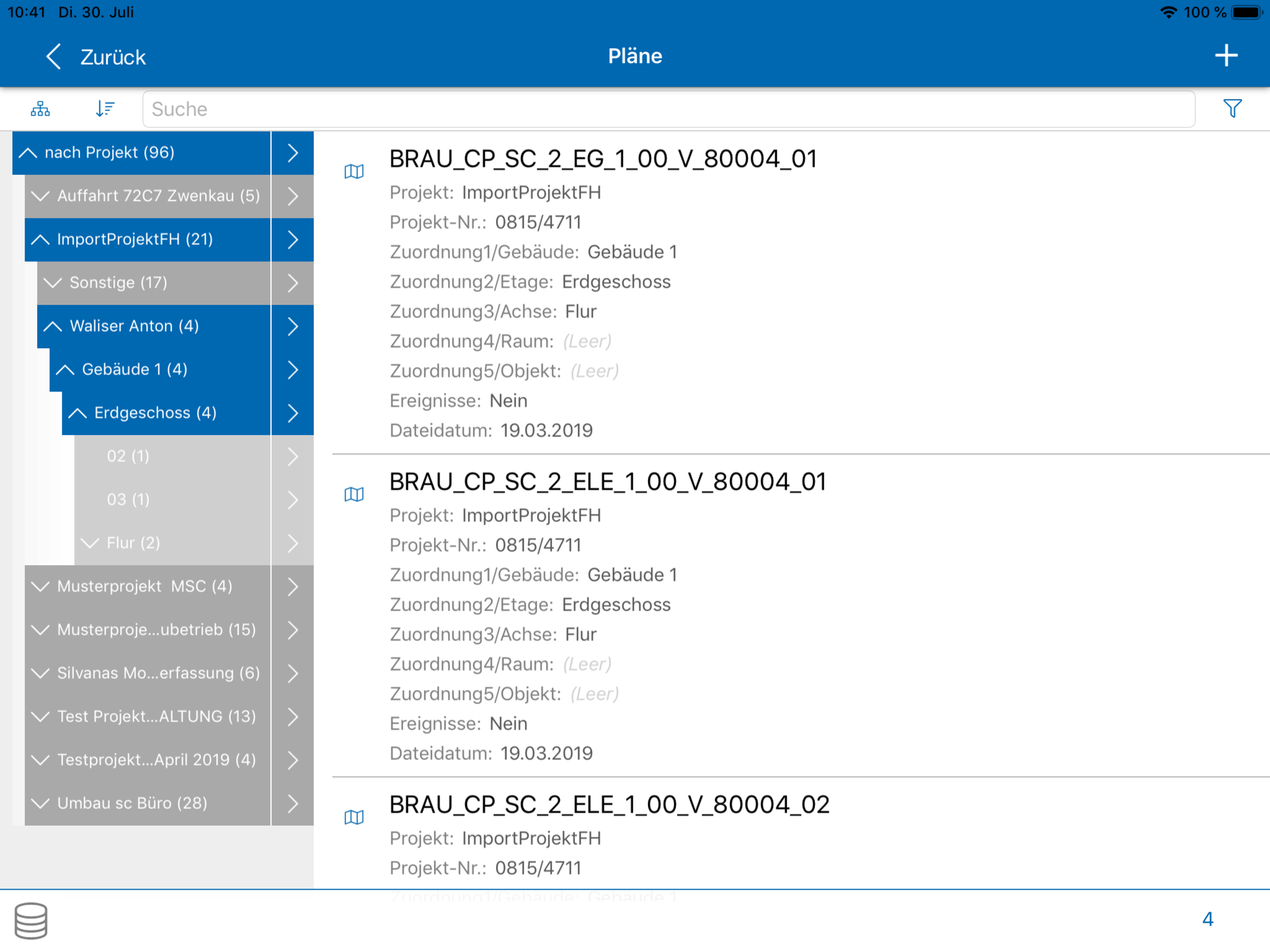Image resolution: width=1270 pixels, height=952 pixels.
Task: Tap the plus icon to add plan
Action: click(1225, 56)
